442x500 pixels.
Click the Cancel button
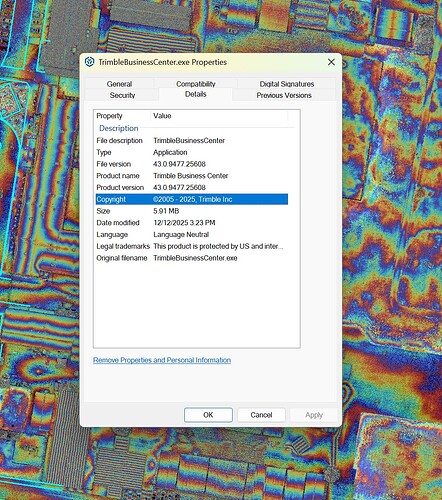[x=261, y=415]
